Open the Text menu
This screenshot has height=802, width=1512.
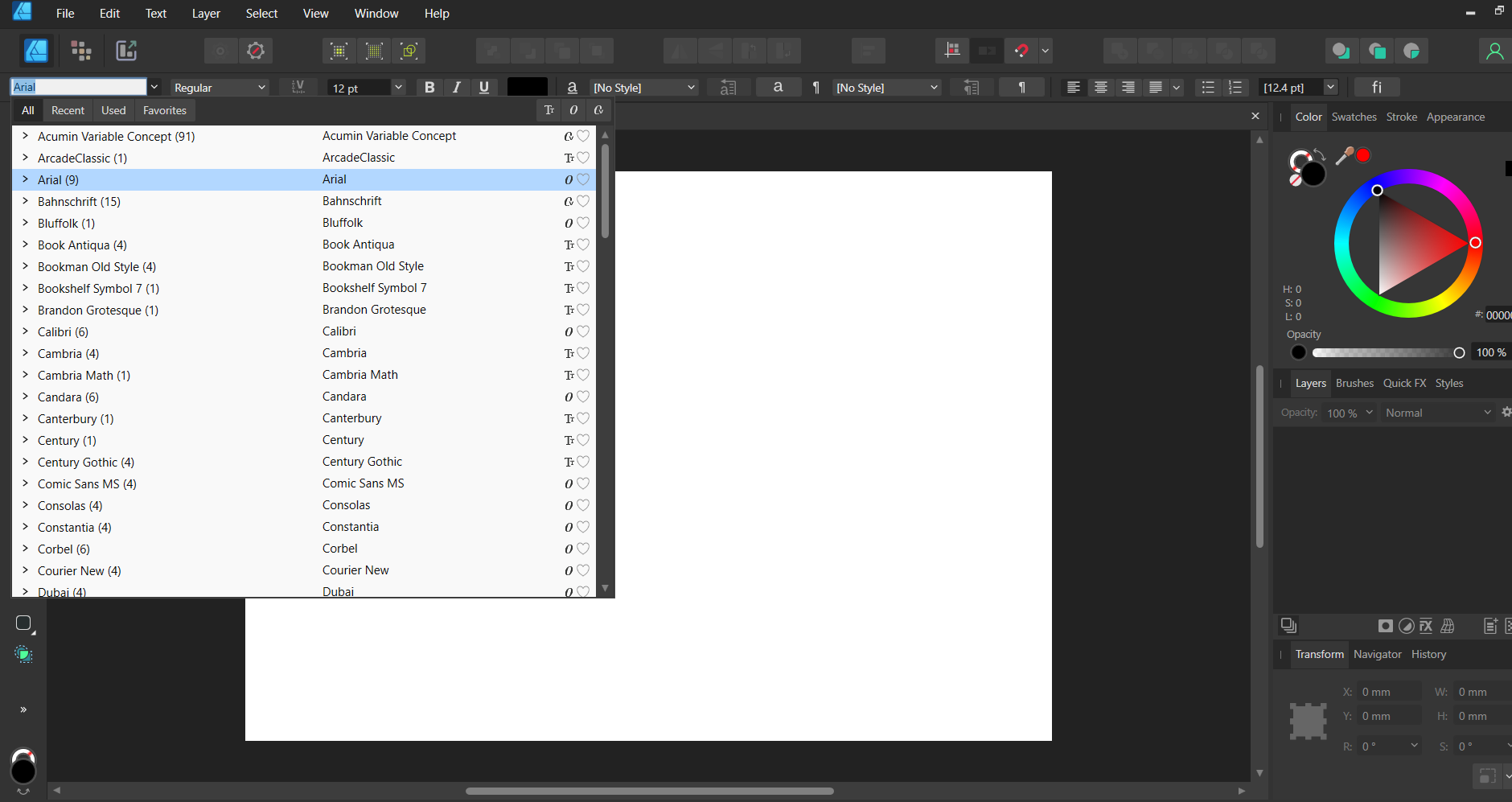[x=155, y=14]
